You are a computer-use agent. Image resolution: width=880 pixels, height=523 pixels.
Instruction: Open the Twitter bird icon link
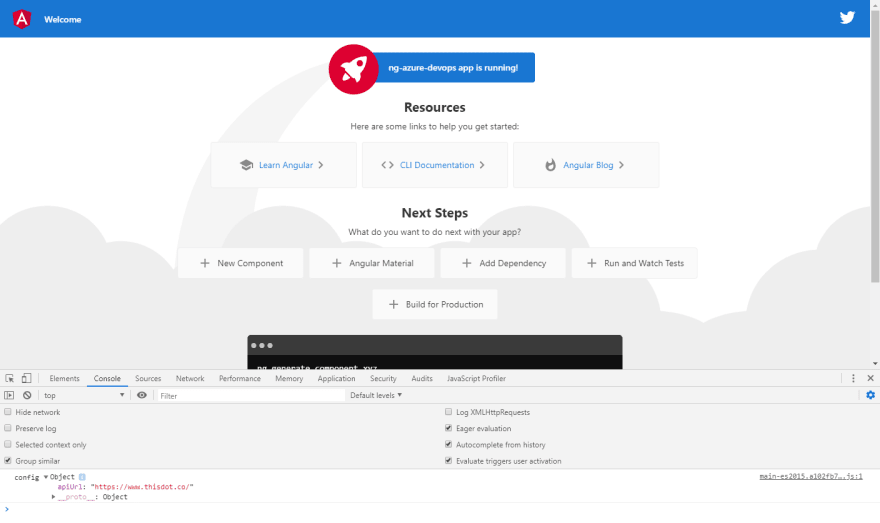[847, 17]
